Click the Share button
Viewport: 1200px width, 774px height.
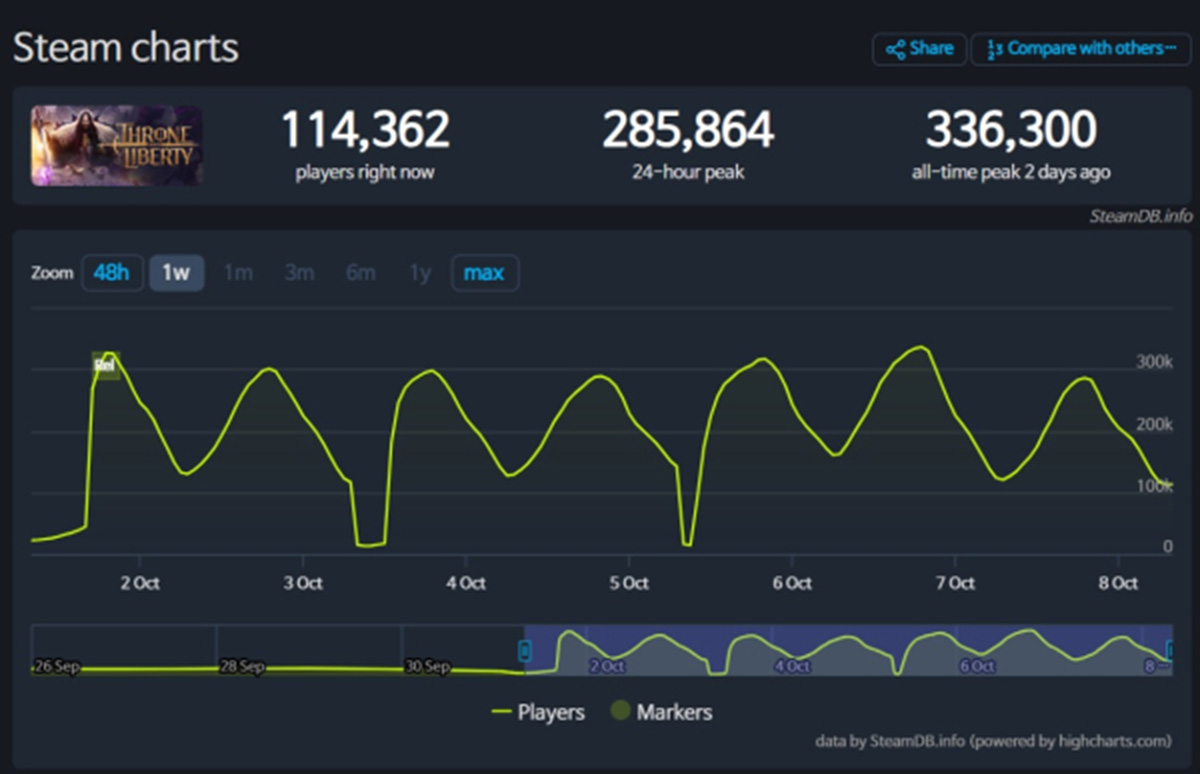919,48
